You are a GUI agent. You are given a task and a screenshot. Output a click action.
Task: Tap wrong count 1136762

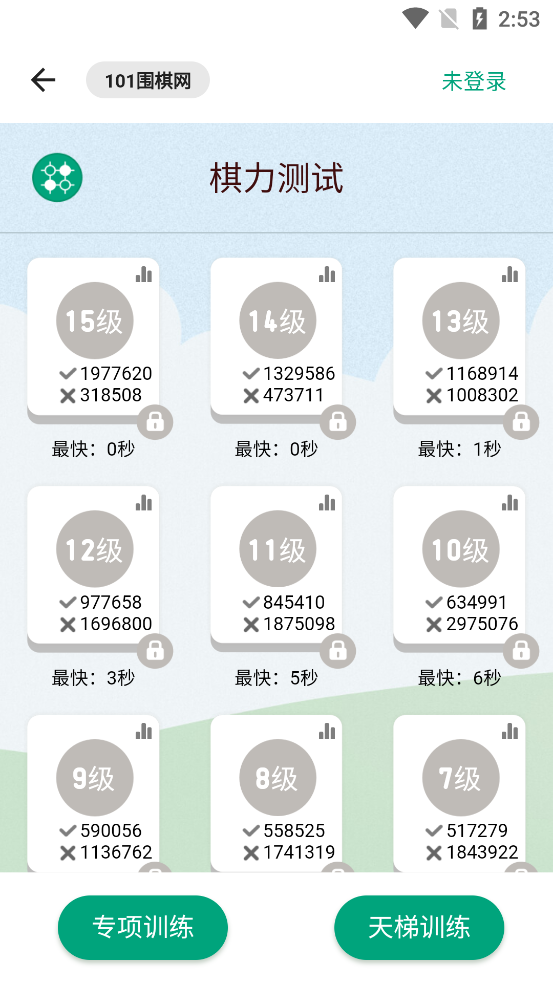116,852
